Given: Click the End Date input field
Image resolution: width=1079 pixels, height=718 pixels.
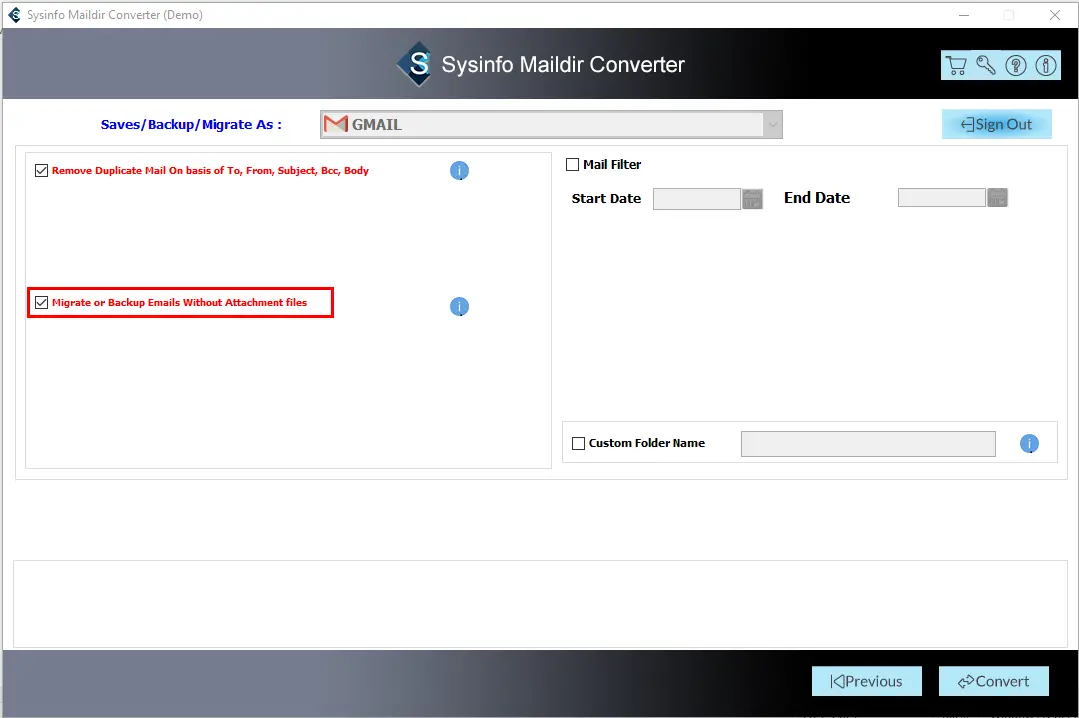Looking at the screenshot, I should pyautogui.click(x=941, y=198).
